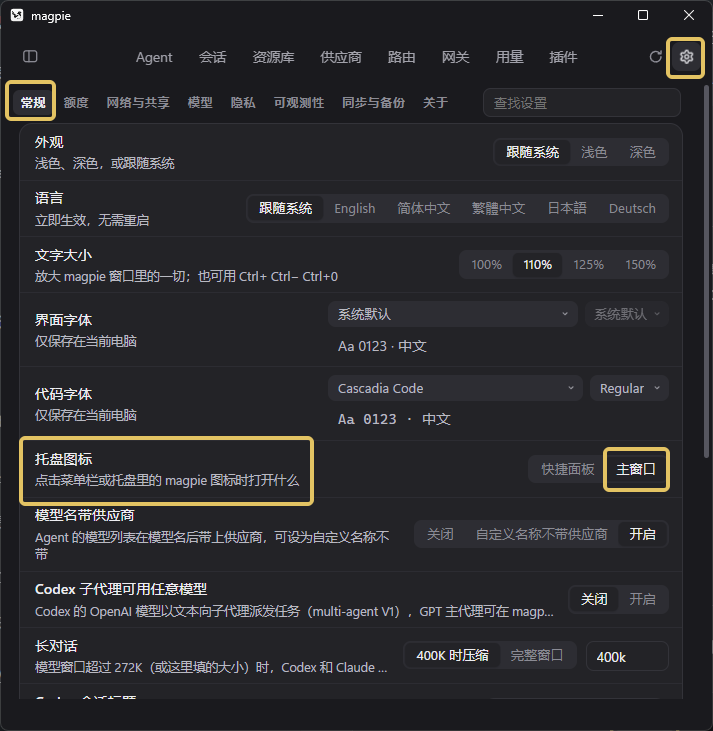Toggle the sidebar panel icon
The width and height of the screenshot is (713, 731).
(x=30, y=57)
